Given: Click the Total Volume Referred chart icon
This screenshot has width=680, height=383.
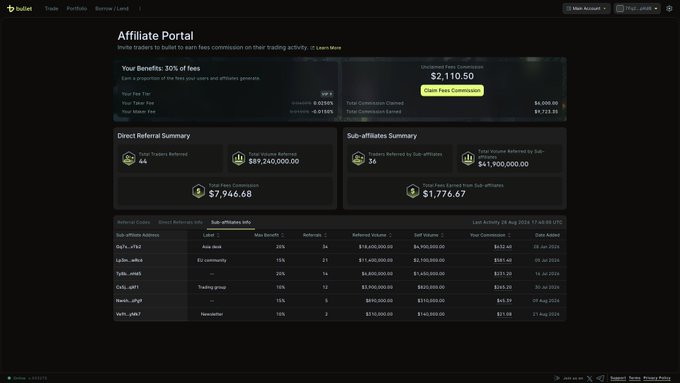Looking at the screenshot, I should (x=239, y=158).
